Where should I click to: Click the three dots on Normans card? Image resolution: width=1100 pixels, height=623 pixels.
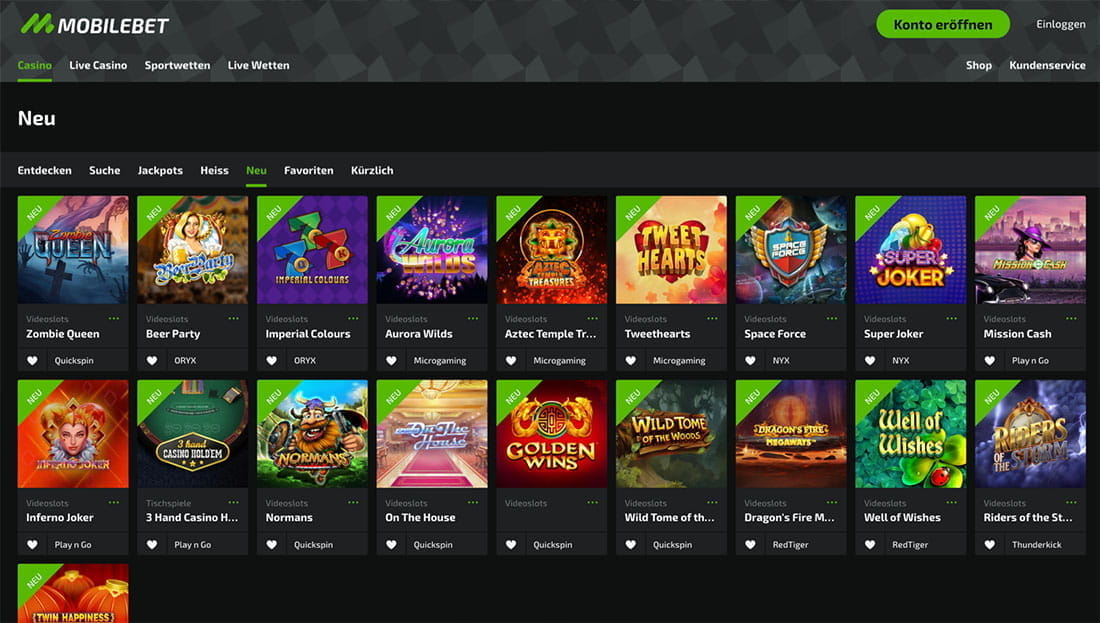tap(353, 502)
